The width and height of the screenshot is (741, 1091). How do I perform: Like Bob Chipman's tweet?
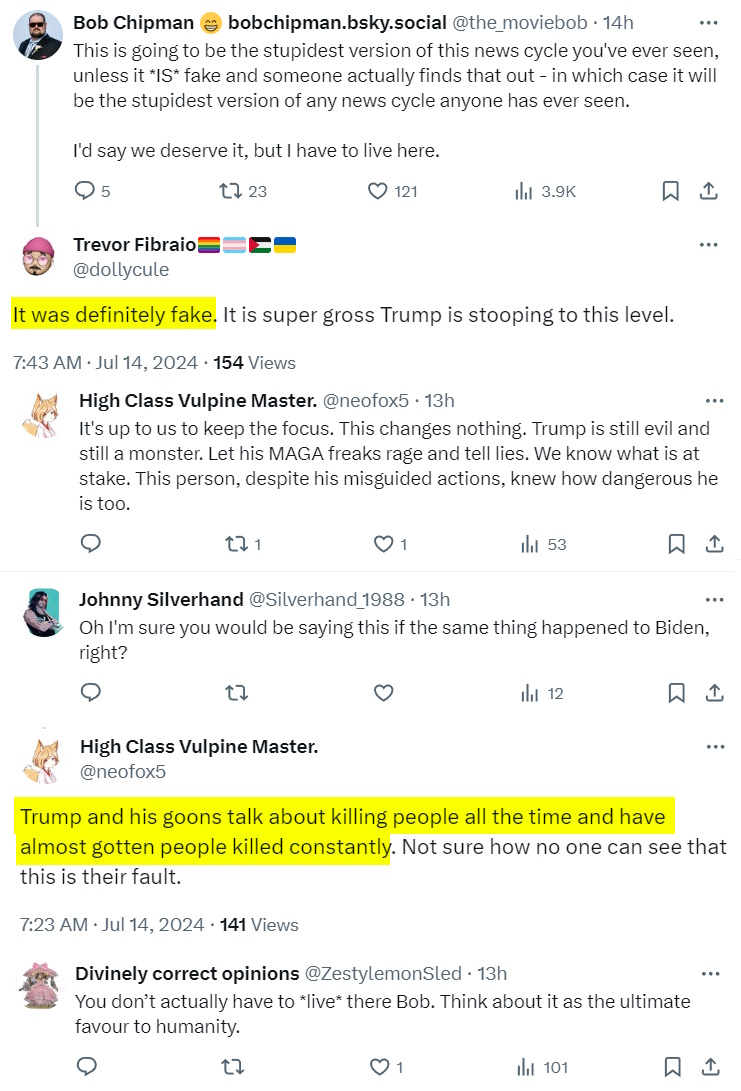tap(378, 191)
